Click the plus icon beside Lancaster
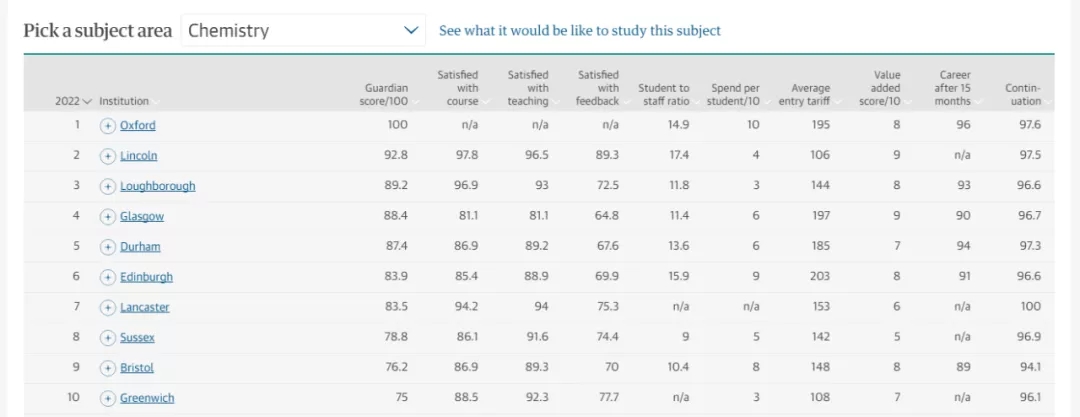Viewport: 1080px width, 417px height. click(107, 307)
